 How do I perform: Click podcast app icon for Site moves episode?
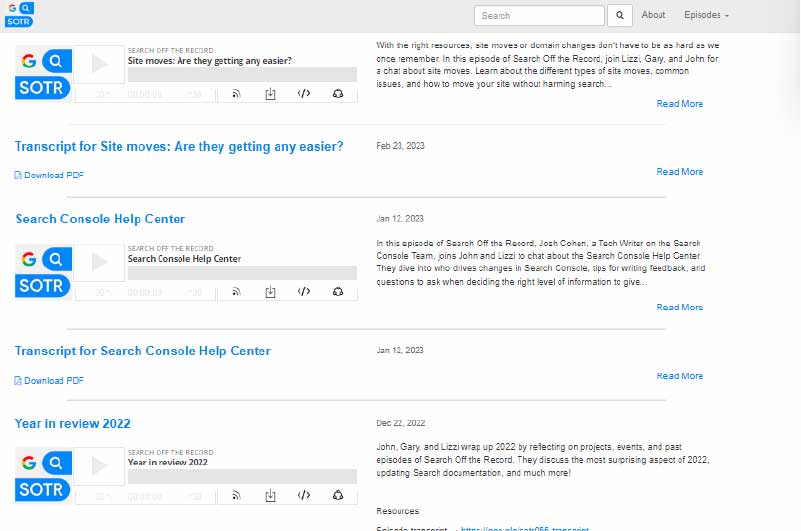338,94
